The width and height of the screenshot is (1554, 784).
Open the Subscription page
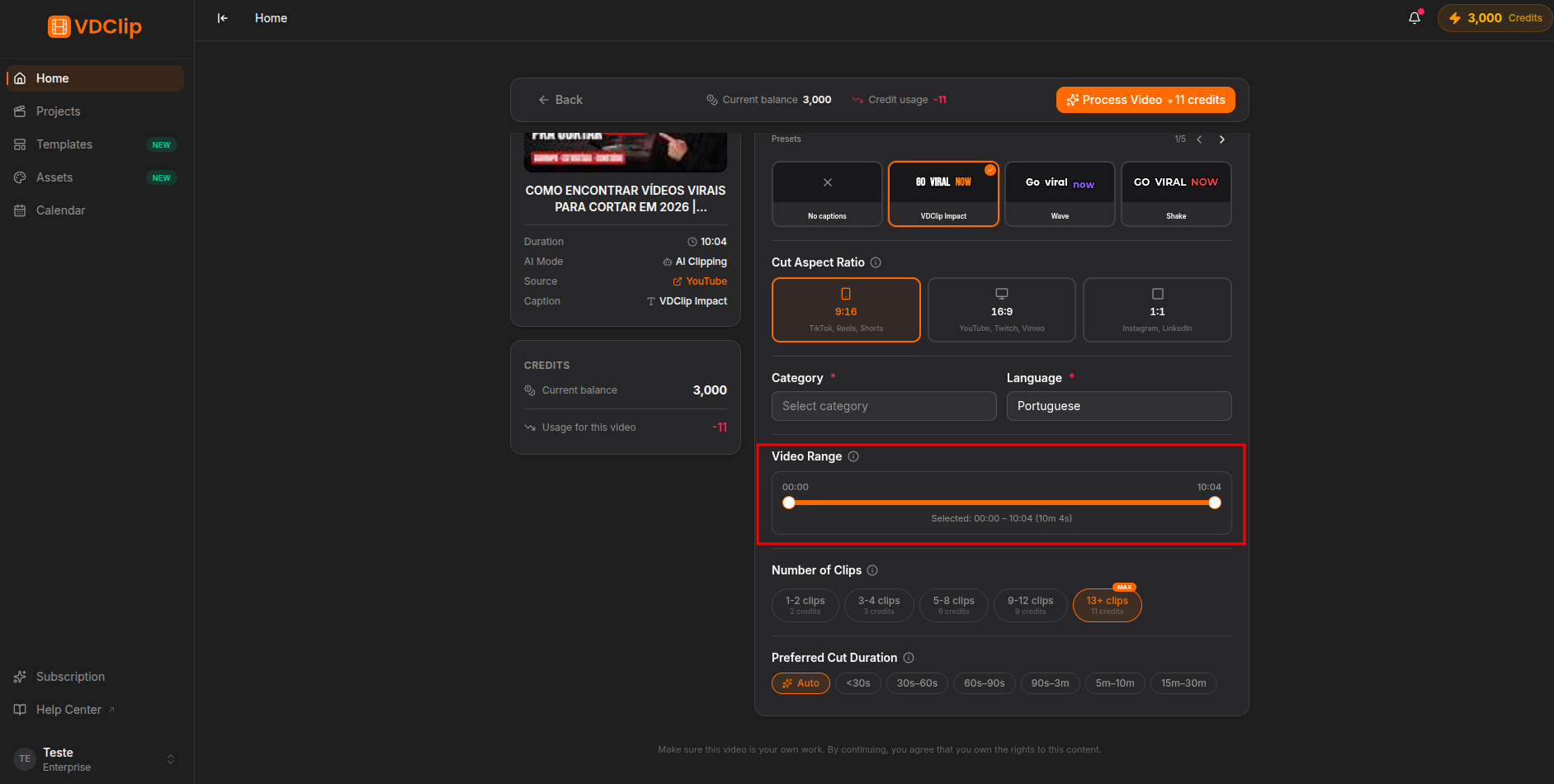tap(95, 677)
